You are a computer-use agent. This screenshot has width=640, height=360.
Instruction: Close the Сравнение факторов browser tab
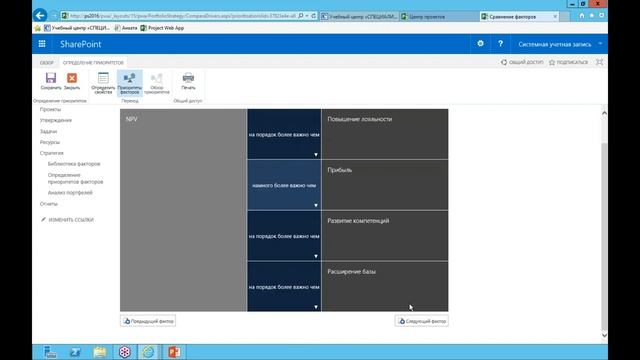pyautogui.click(x=555, y=17)
